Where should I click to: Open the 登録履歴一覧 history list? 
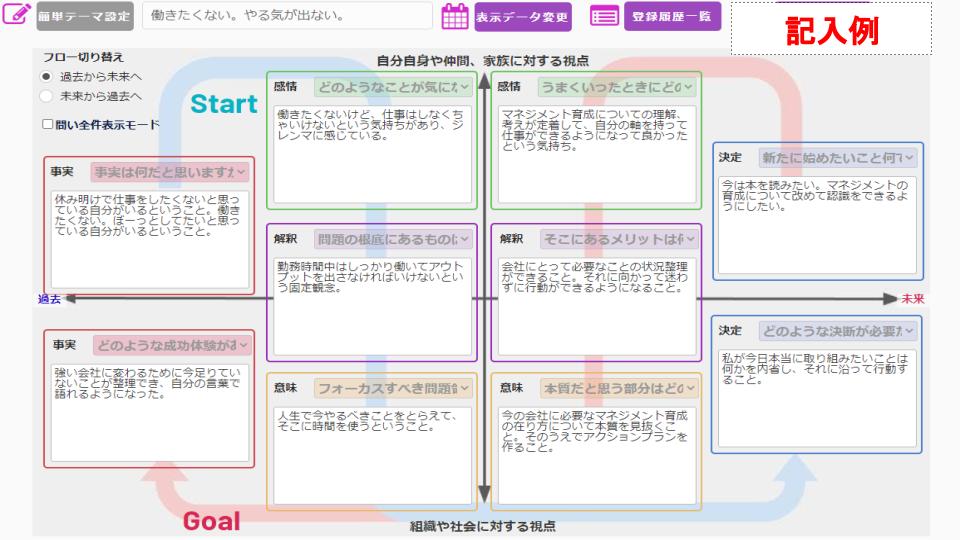pyautogui.click(x=673, y=17)
